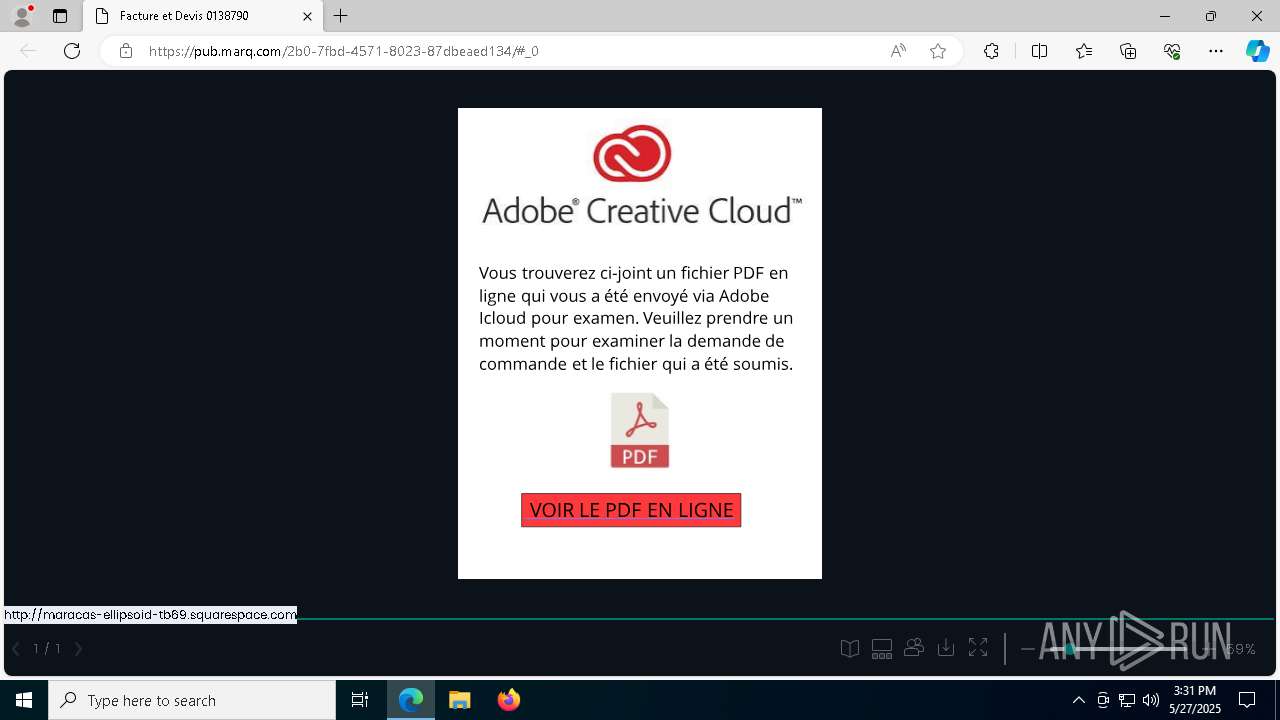Open the Copilot icon in Edge
The height and width of the screenshot is (720, 1280).
[x=1257, y=51]
